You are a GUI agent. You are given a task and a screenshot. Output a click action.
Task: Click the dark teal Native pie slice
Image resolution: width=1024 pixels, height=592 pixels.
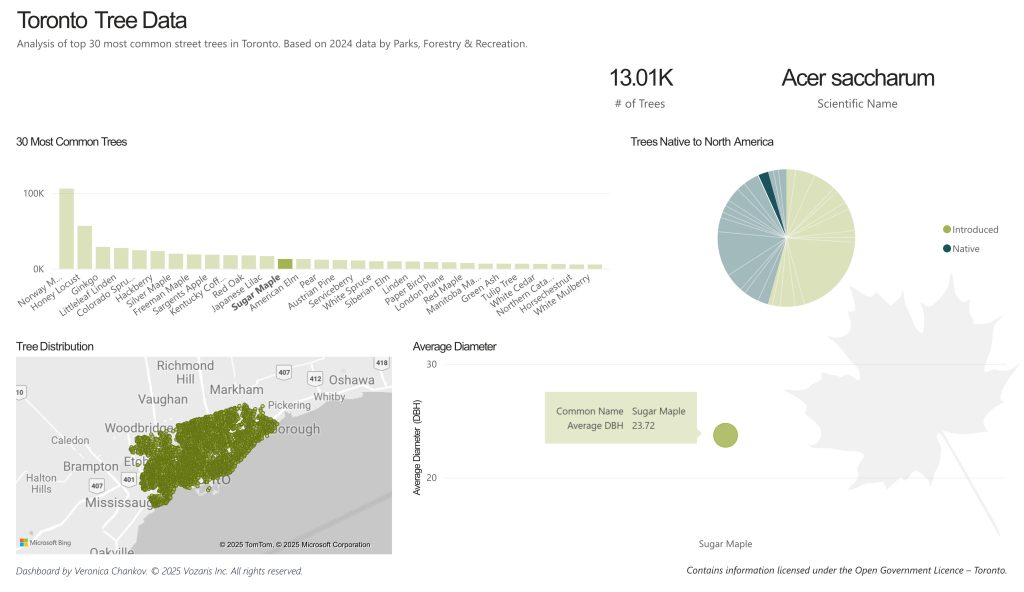(765, 179)
